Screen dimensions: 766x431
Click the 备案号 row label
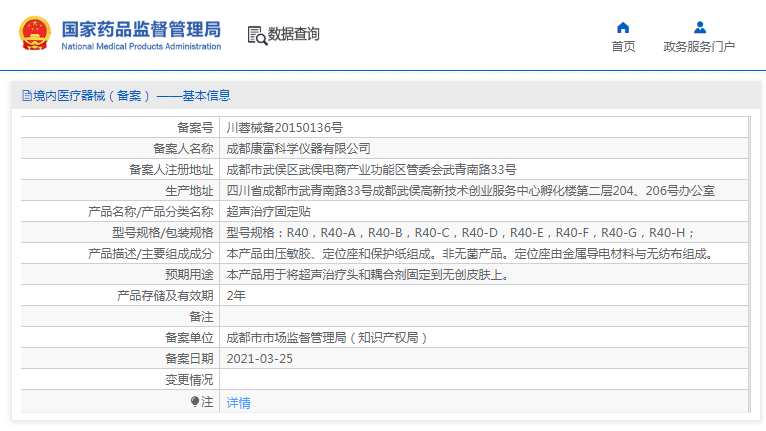point(195,128)
